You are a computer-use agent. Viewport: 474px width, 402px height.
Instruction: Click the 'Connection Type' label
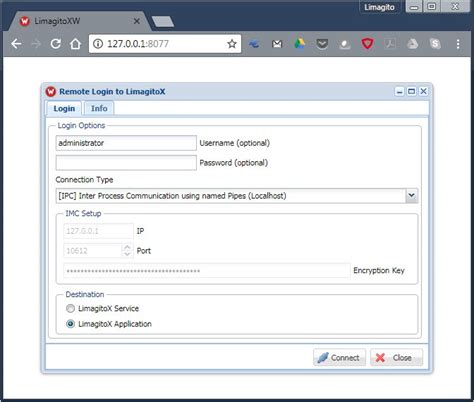pyautogui.click(x=84, y=180)
